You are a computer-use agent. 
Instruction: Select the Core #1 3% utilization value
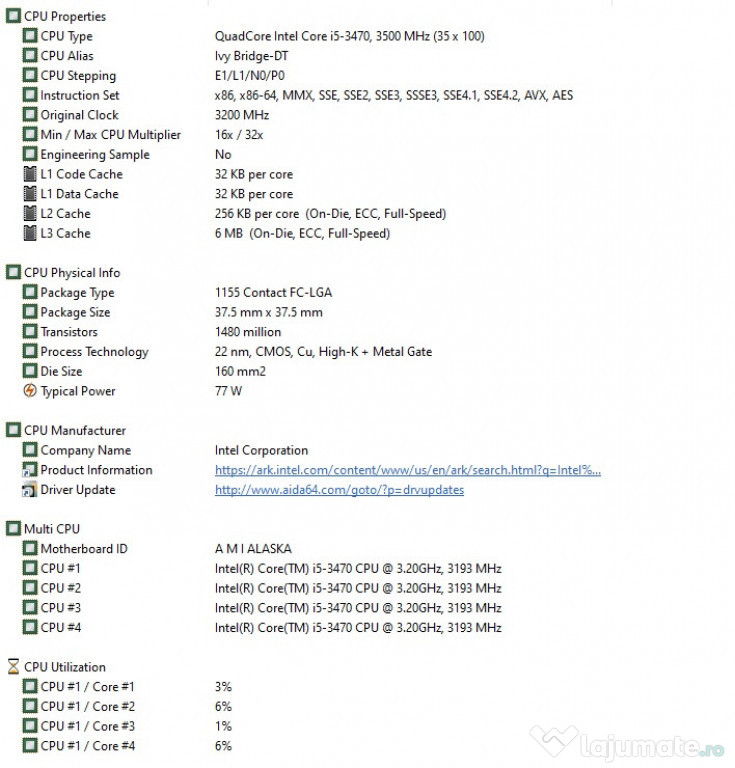(223, 687)
